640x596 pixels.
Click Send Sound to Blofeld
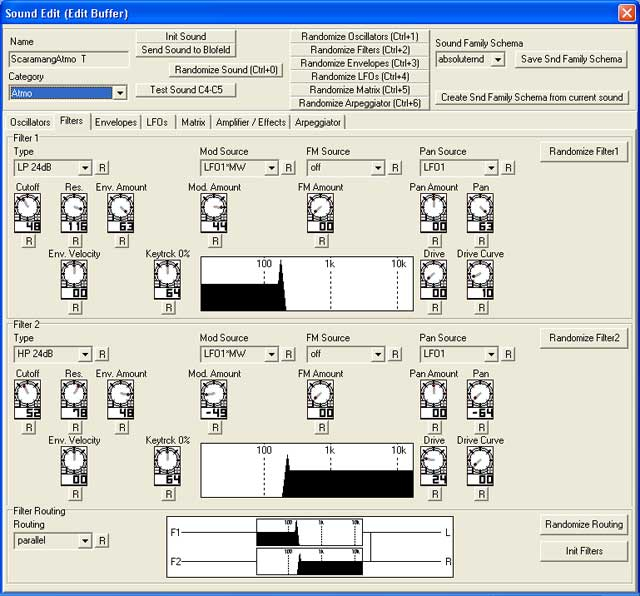186,50
